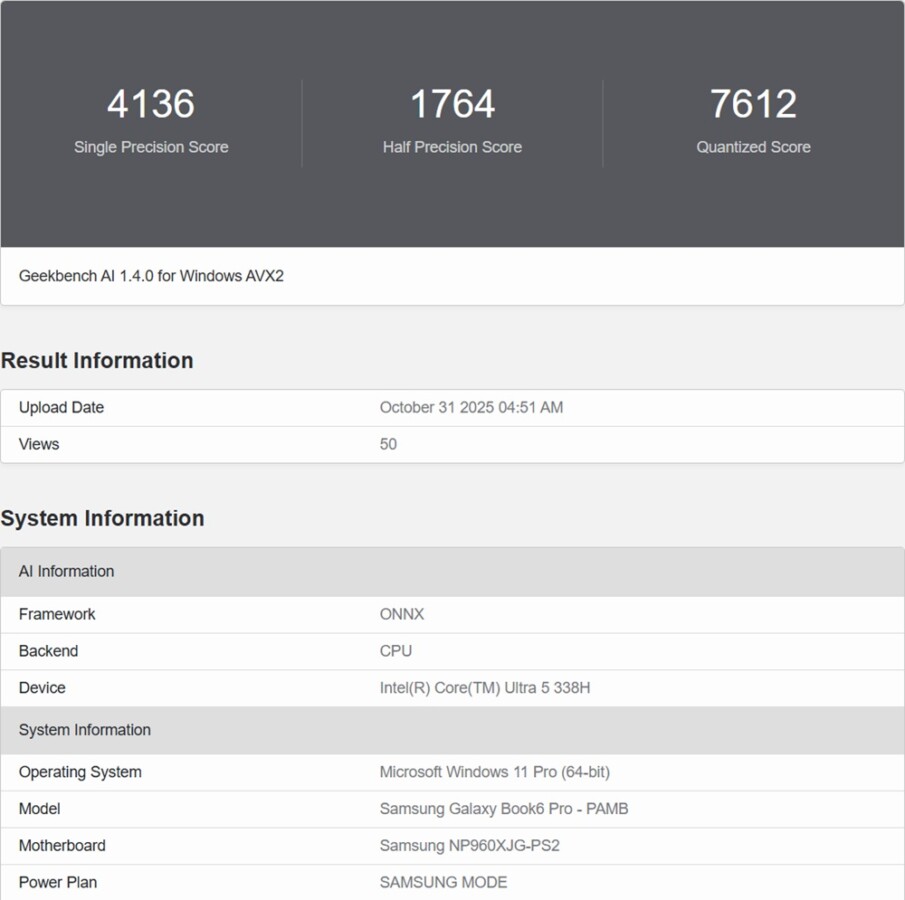Click the Half Precision Score label
This screenshot has height=900, width=905.
tap(452, 147)
